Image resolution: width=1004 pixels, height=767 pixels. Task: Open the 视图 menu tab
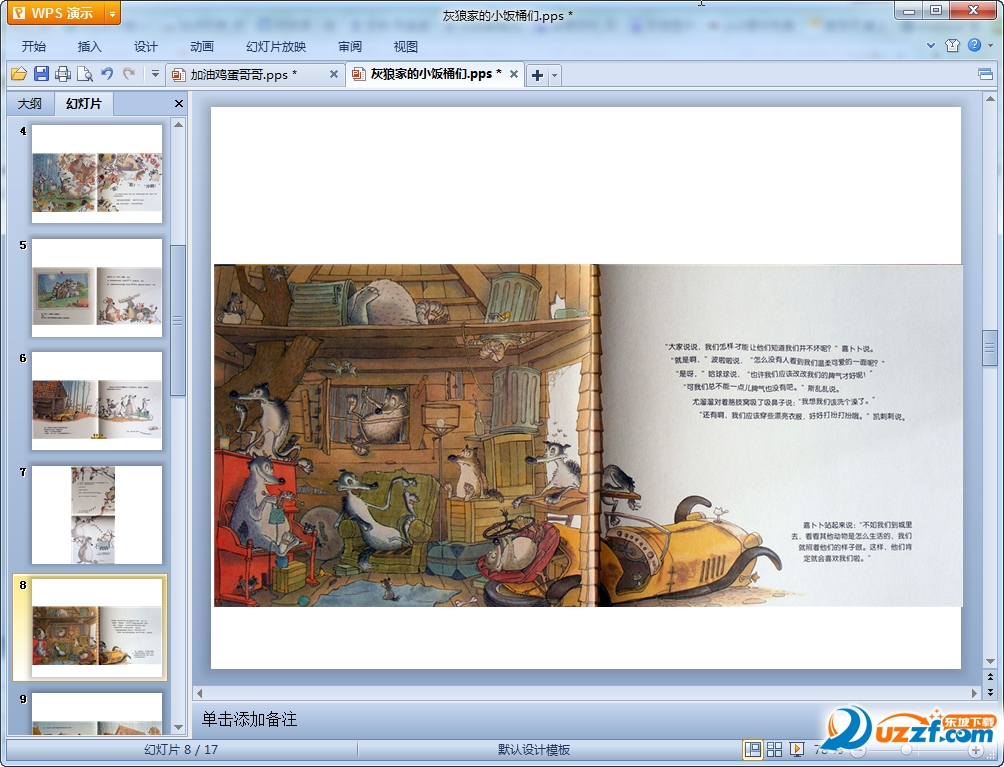tap(406, 47)
